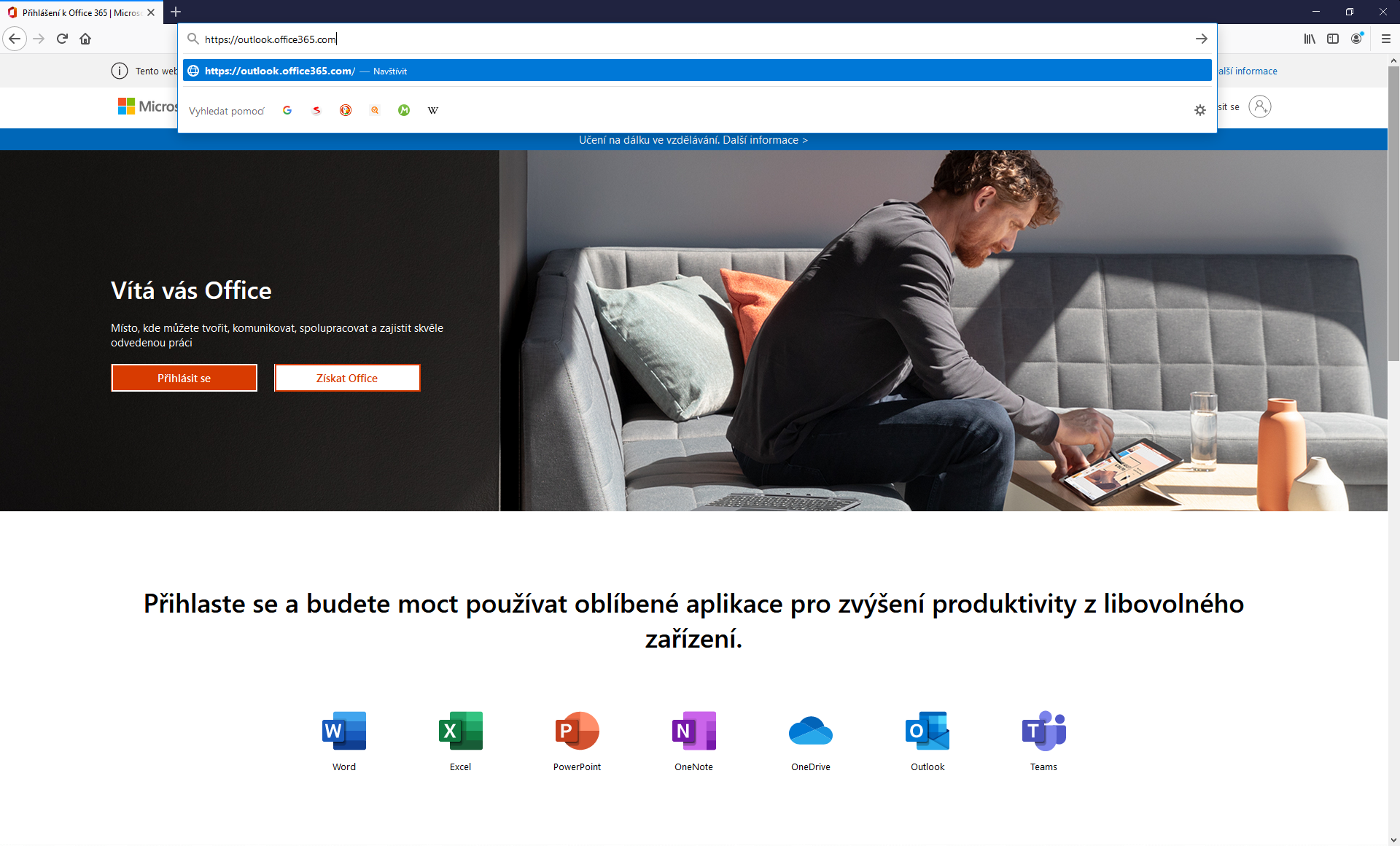Open the Firefox hamburger menu
Viewport: 1400px width, 846px height.
1386,39
